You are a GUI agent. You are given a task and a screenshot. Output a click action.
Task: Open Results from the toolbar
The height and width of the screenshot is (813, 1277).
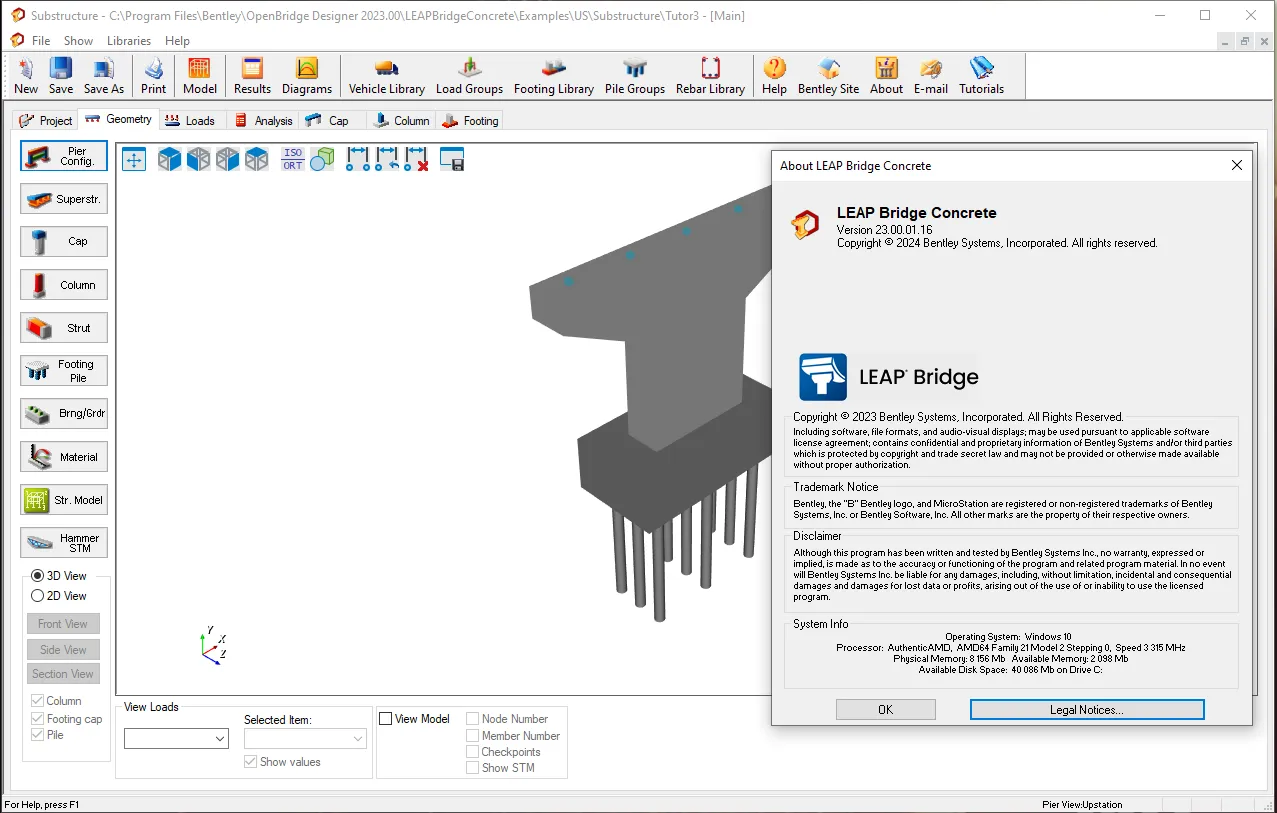click(x=252, y=76)
